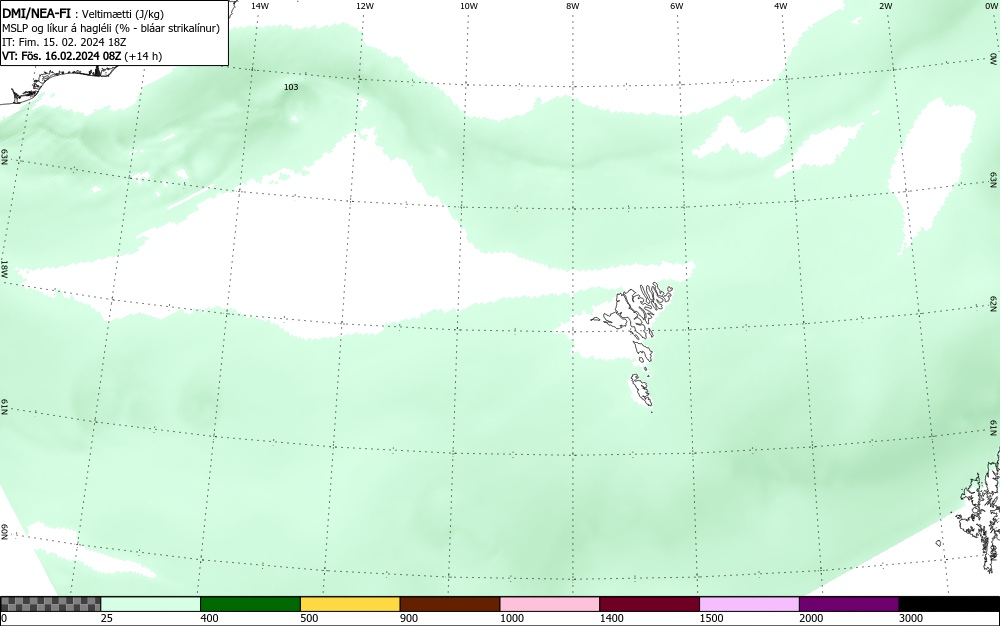Image resolution: width=1000 pixels, height=626 pixels.
Task: Click the 8W longitude label
Action: (x=573, y=6)
